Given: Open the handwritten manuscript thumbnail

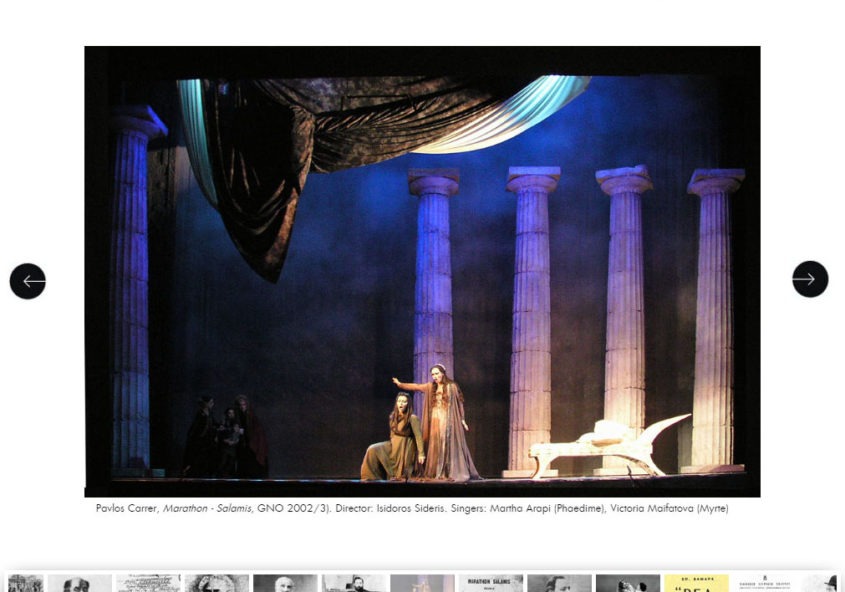Looking at the screenshot, I should pyautogui.click(x=148, y=583).
